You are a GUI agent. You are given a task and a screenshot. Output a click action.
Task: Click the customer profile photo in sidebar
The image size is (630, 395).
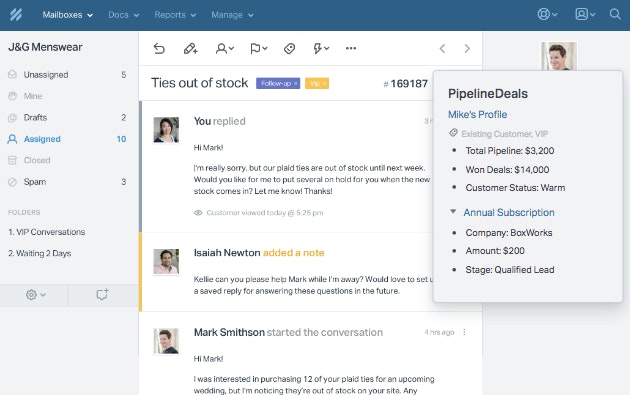click(x=558, y=56)
